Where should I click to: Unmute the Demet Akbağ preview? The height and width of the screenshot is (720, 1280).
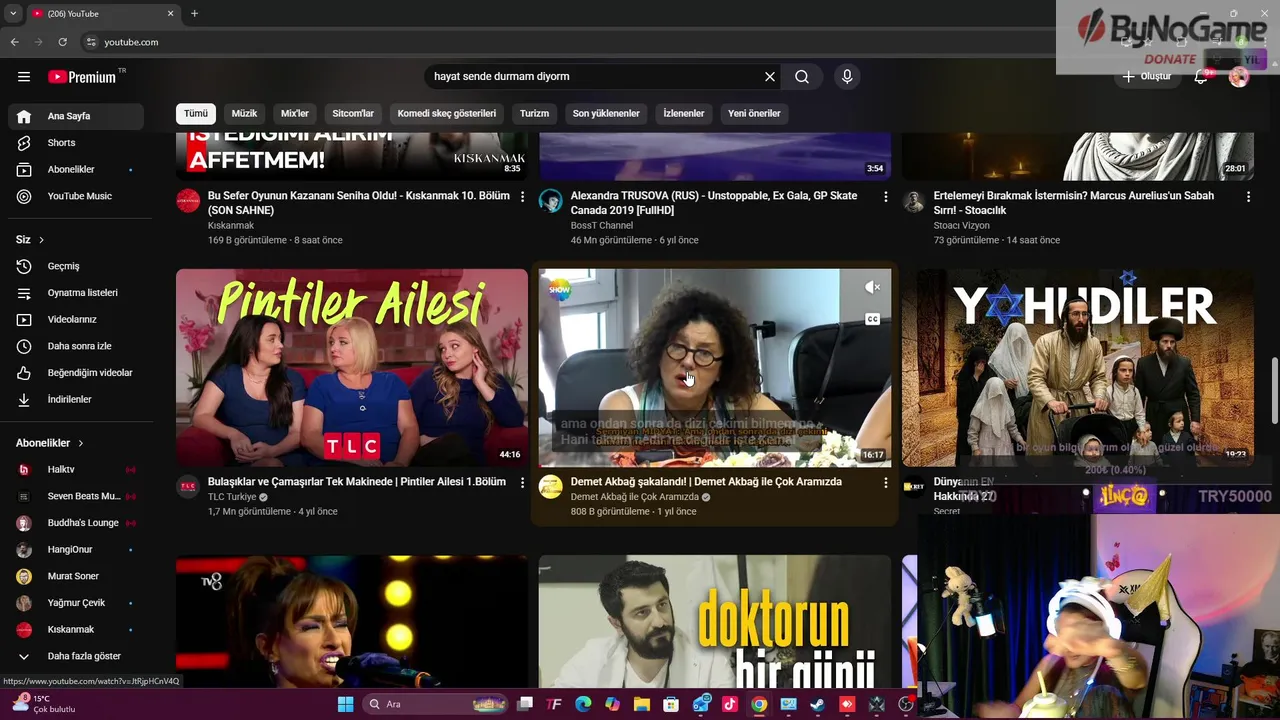pyautogui.click(x=872, y=288)
